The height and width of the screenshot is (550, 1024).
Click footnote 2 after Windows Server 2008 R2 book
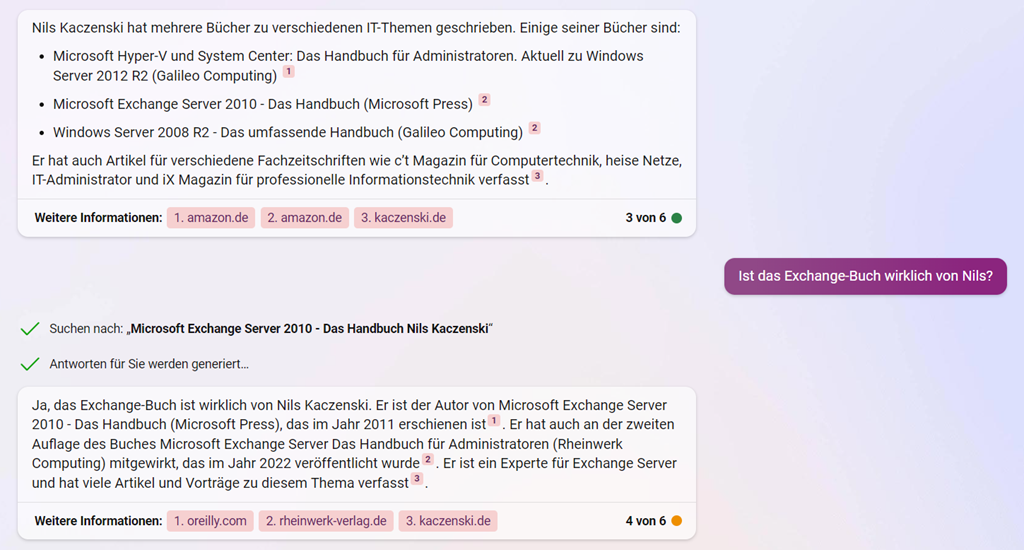coord(534,127)
